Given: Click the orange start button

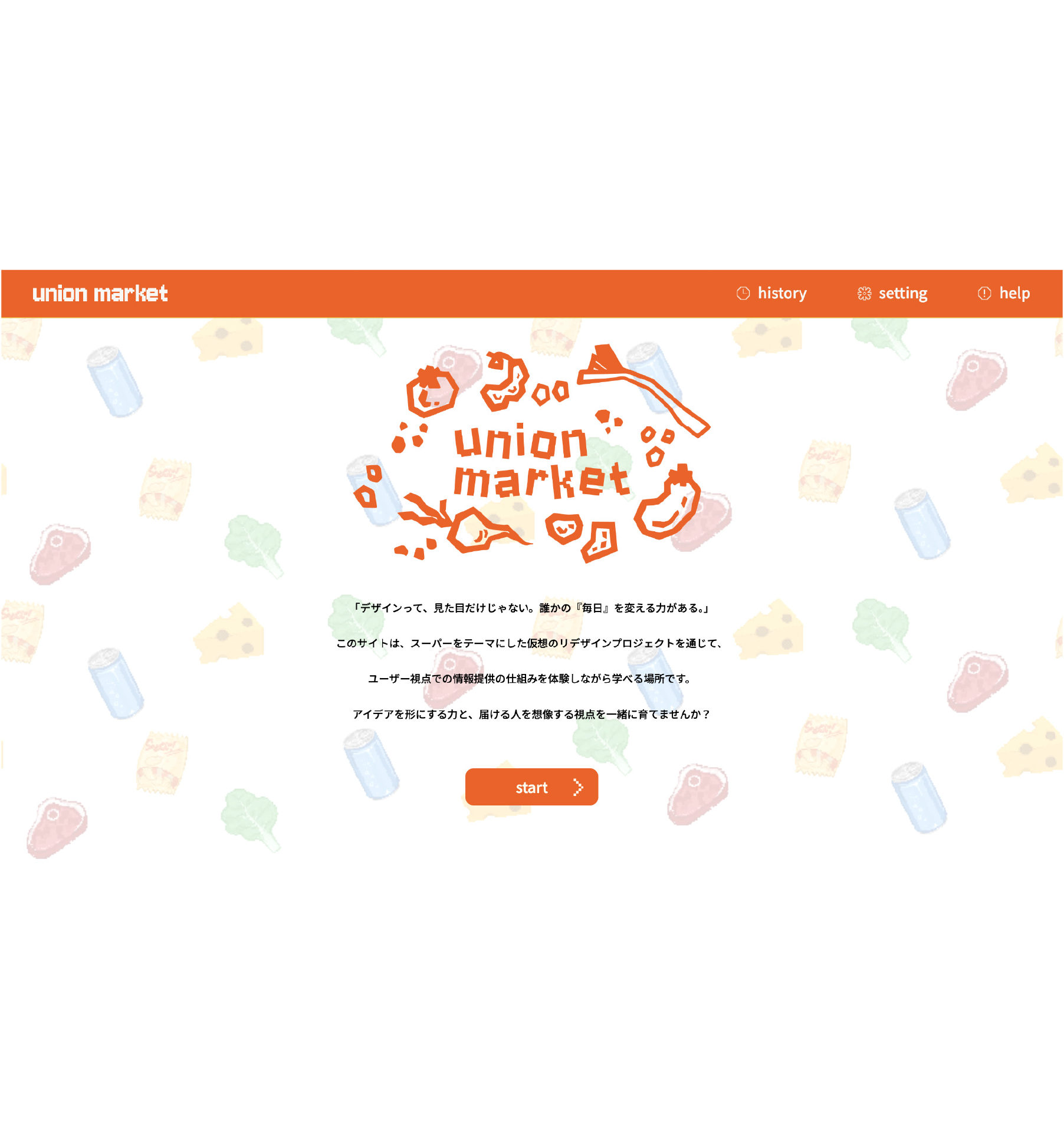Looking at the screenshot, I should point(531,787).
